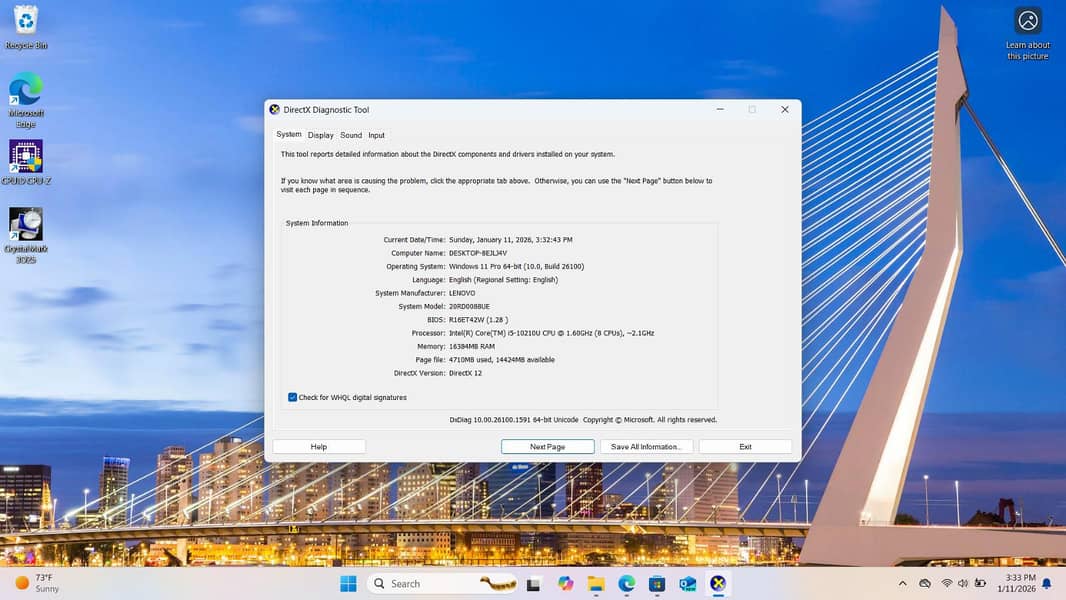Switch to the Sound tab
The width and height of the screenshot is (1066, 600).
coord(351,135)
